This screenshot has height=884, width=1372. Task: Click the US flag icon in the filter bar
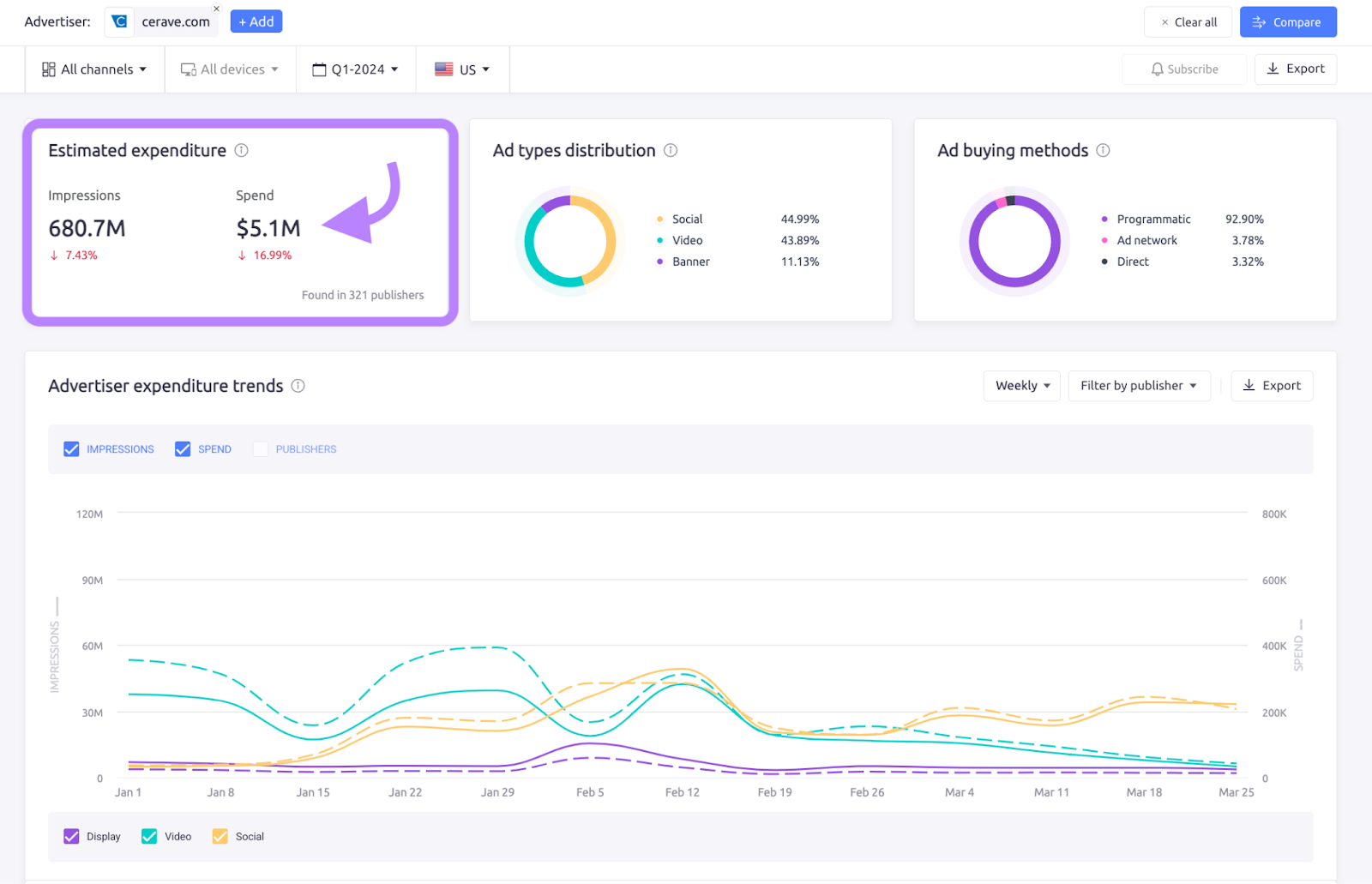[442, 69]
